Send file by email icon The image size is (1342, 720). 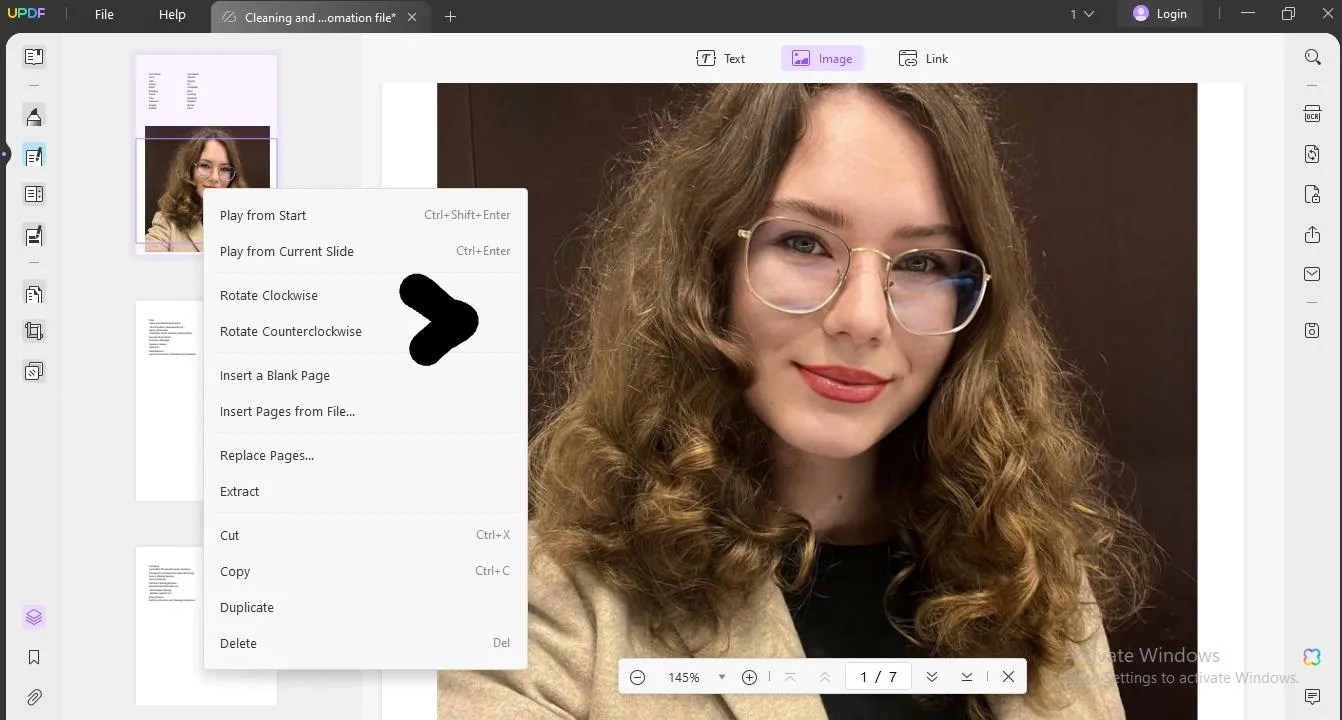[x=1312, y=274]
